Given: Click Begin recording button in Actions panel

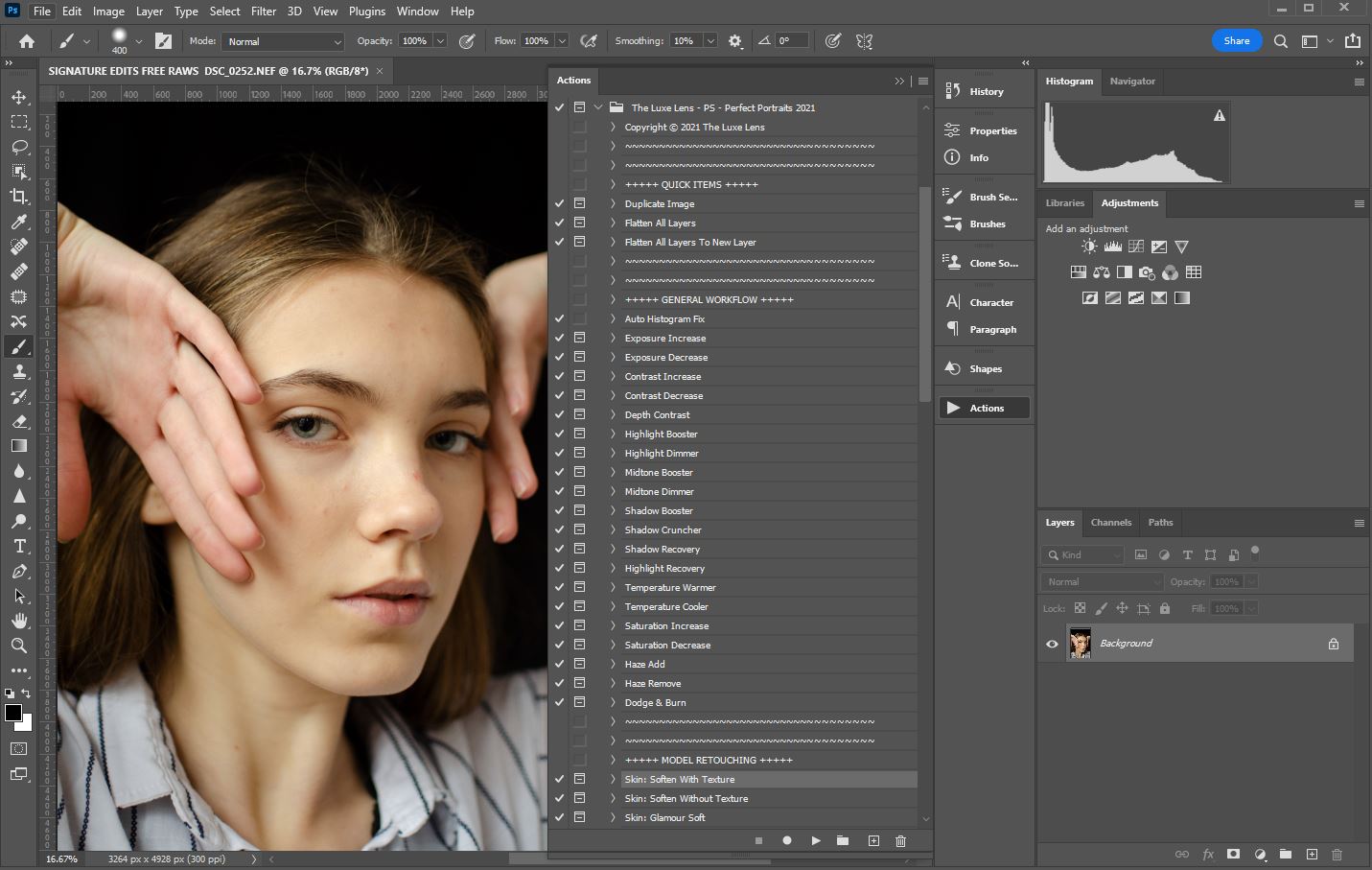Looking at the screenshot, I should click(x=787, y=841).
